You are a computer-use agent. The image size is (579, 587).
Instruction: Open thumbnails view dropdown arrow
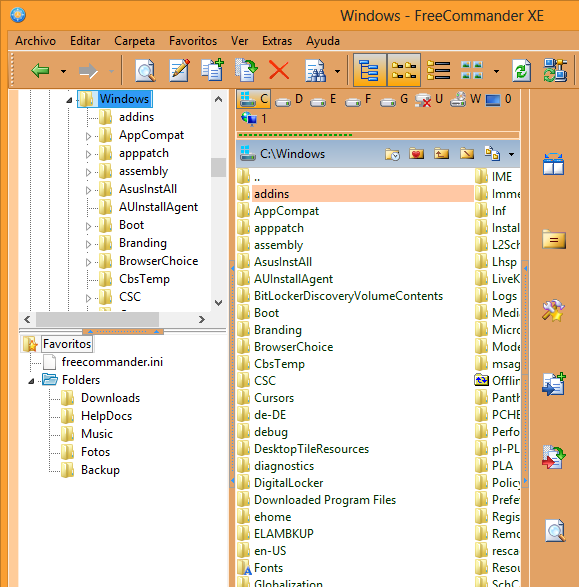coord(496,71)
